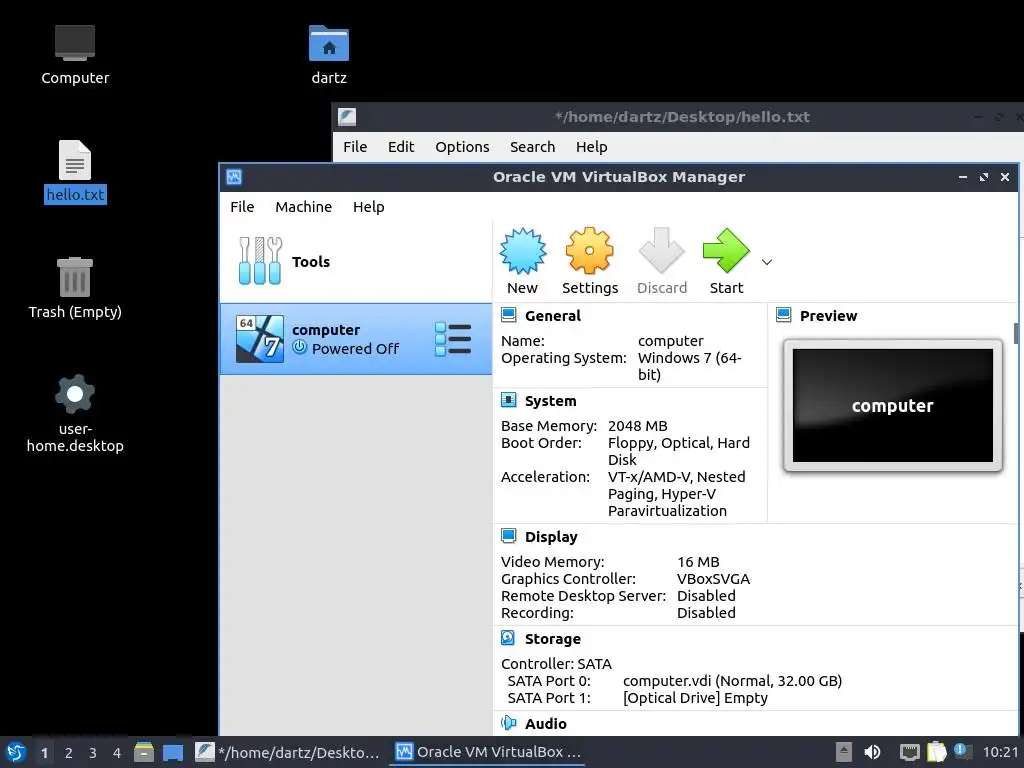
Task: Click the Preview section icon
Action: point(784,315)
